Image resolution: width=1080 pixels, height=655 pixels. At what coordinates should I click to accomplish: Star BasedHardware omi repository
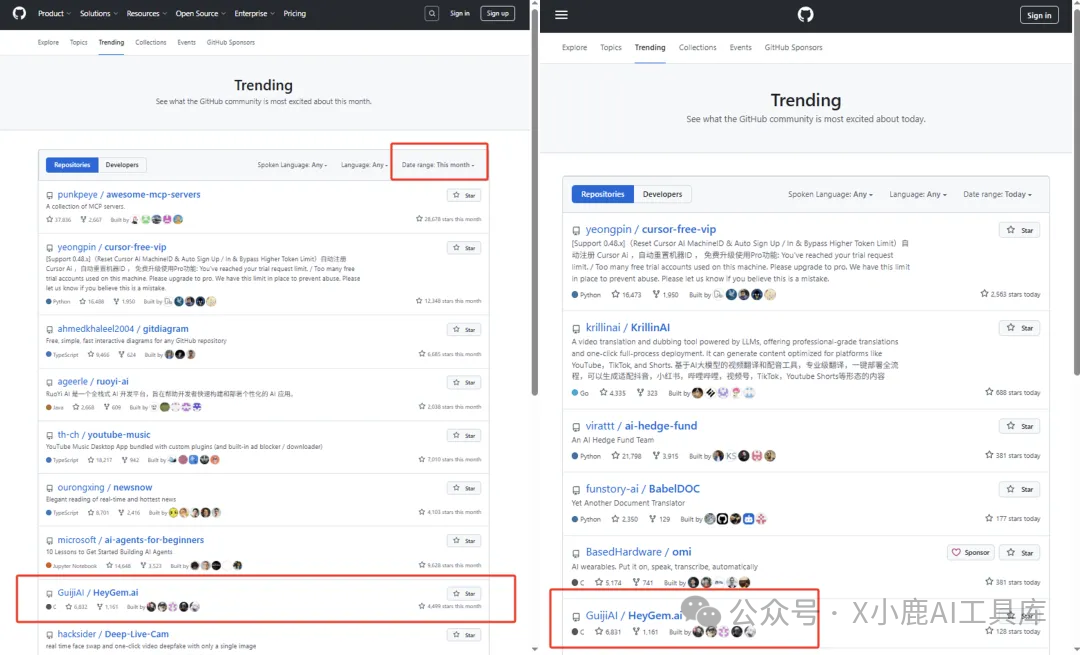1019,552
